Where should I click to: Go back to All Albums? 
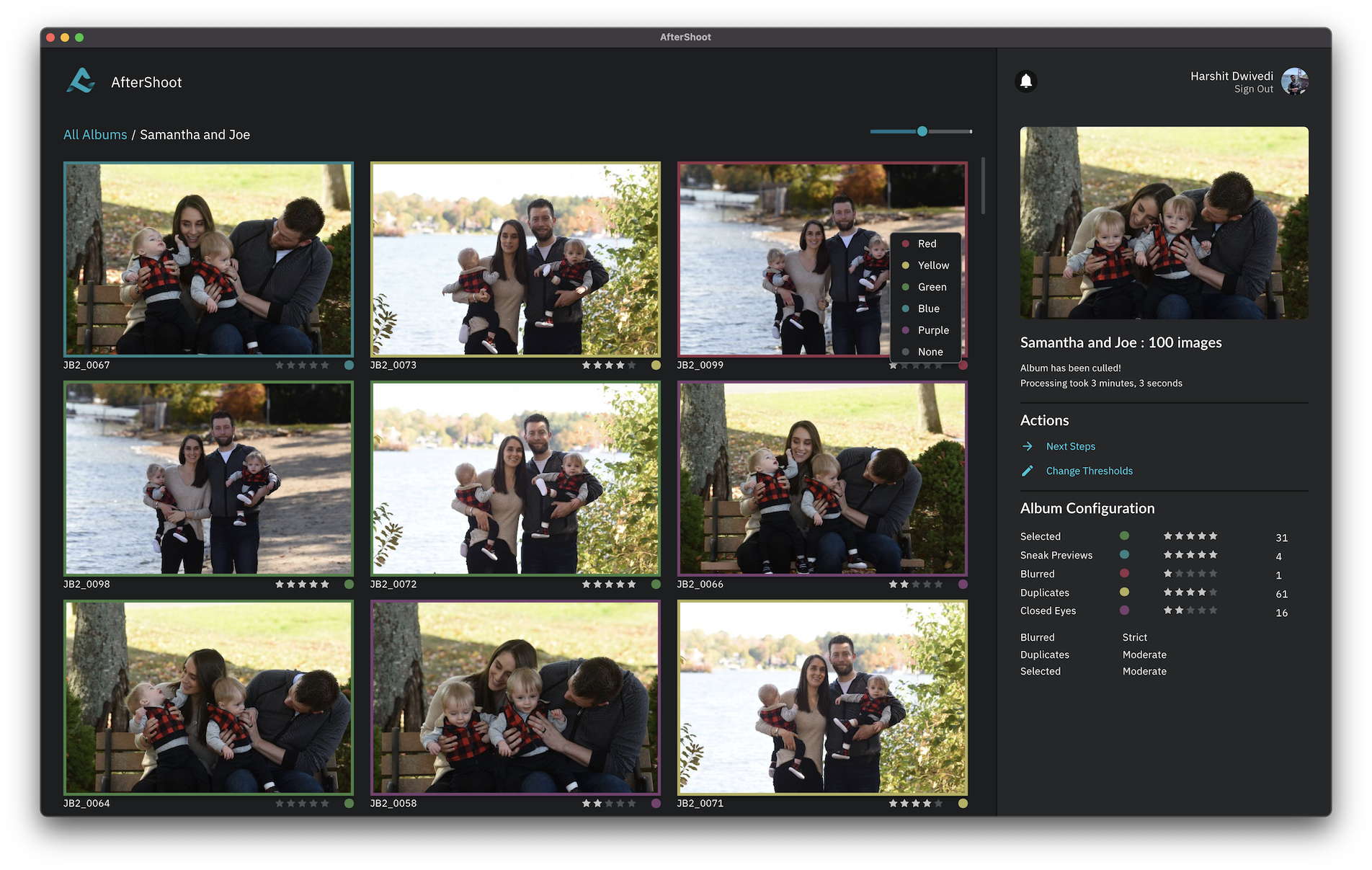click(95, 135)
